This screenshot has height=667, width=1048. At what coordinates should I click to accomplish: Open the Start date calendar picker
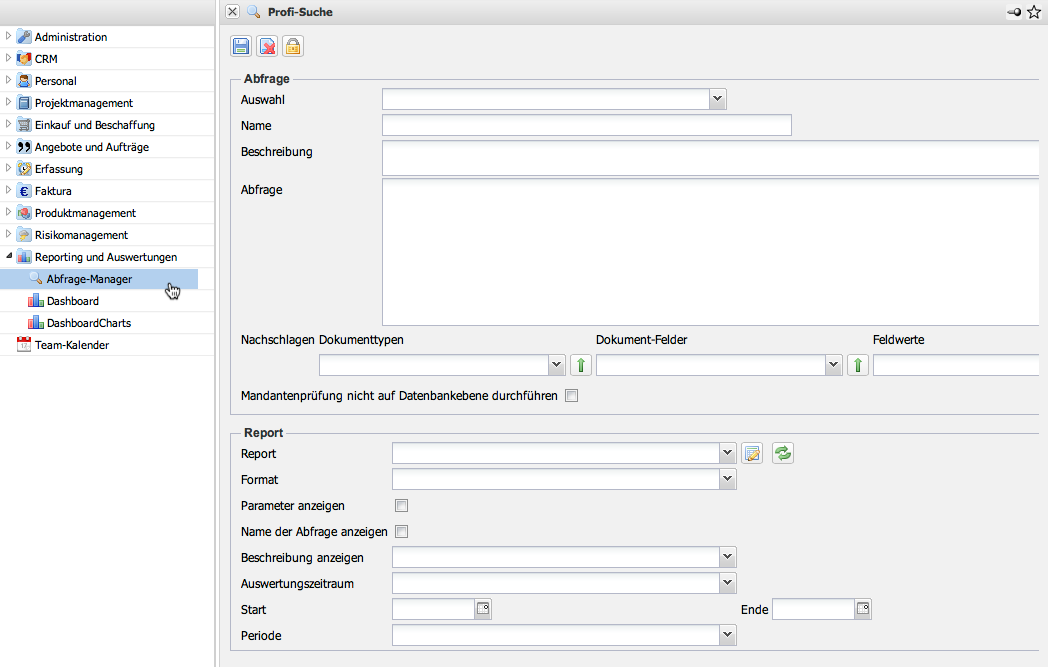(x=483, y=609)
